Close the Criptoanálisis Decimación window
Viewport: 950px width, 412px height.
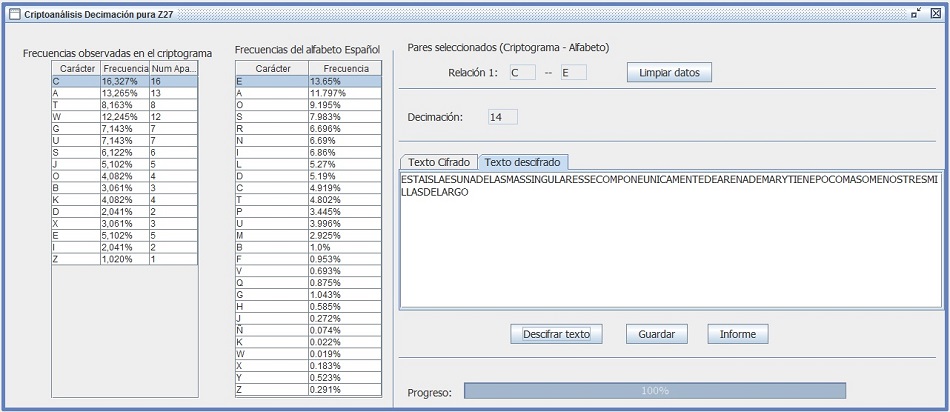coord(935,15)
